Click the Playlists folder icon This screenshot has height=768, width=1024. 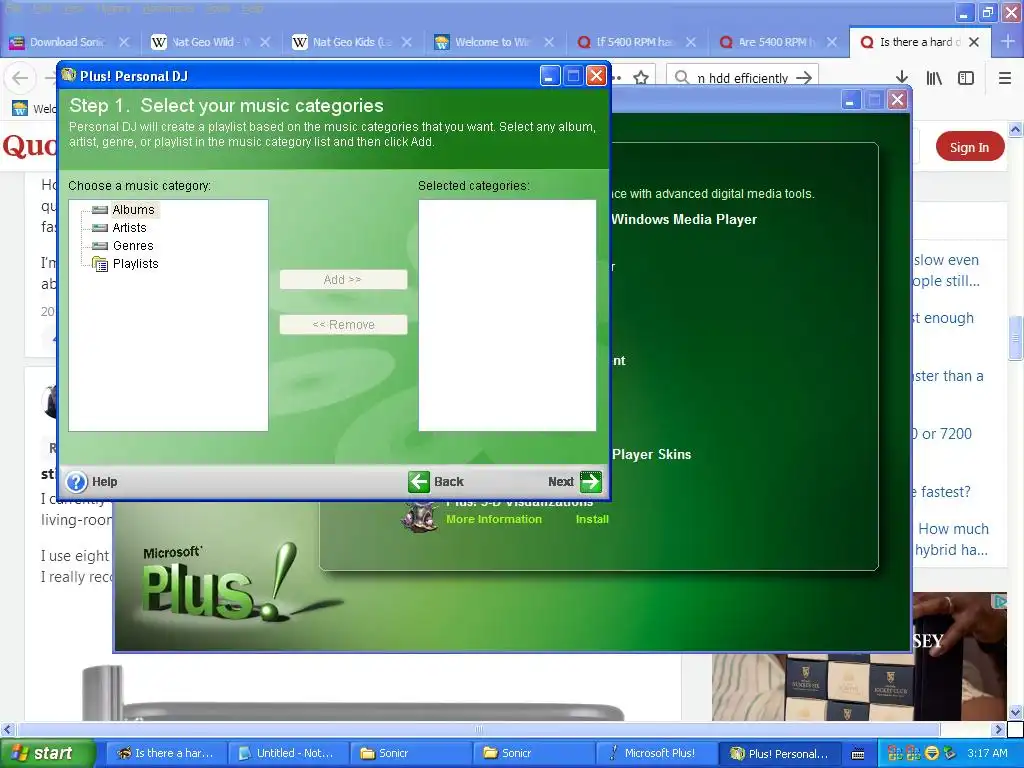tap(100, 264)
